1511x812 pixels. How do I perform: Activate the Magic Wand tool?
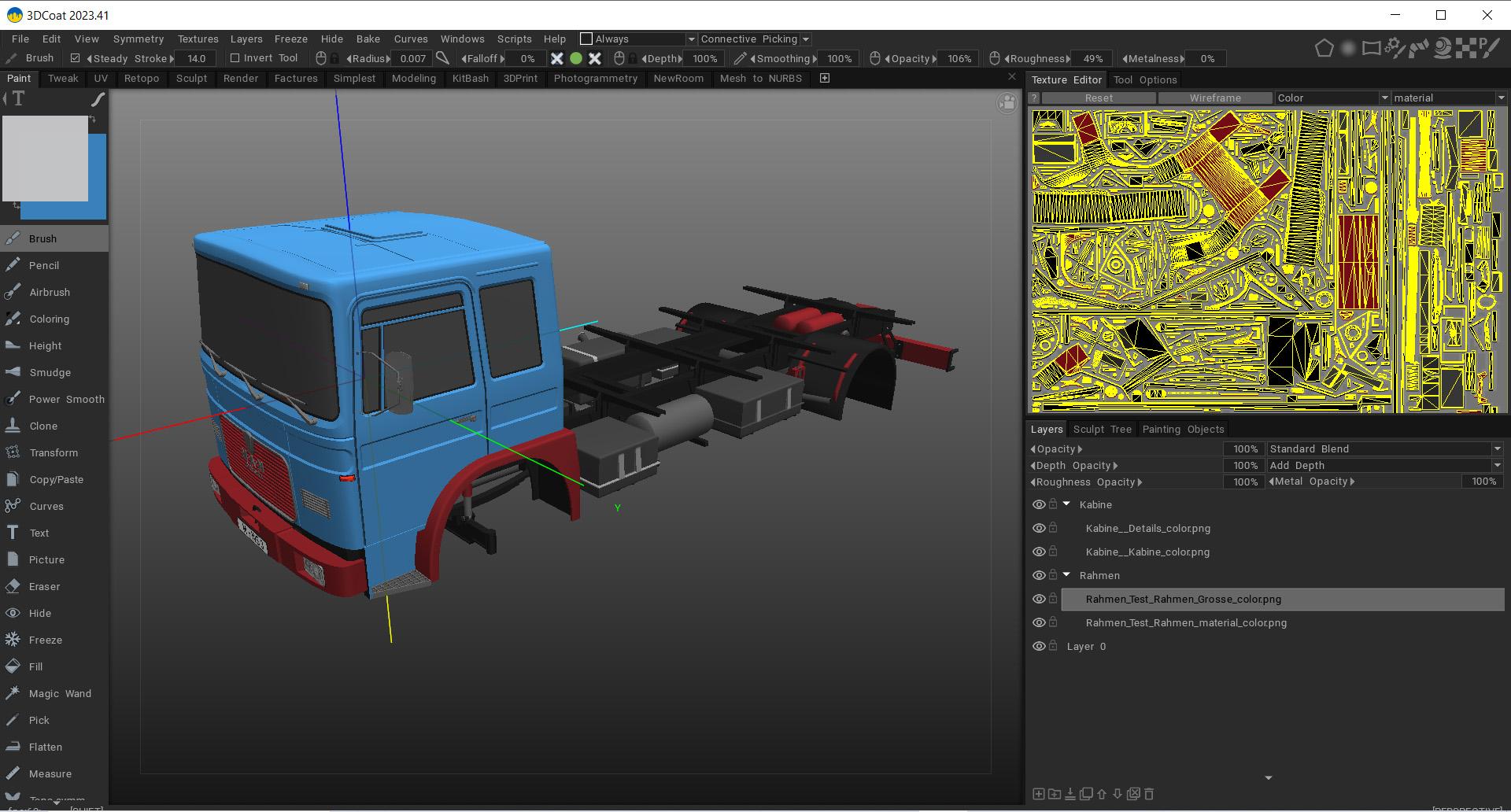click(x=54, y=693)
